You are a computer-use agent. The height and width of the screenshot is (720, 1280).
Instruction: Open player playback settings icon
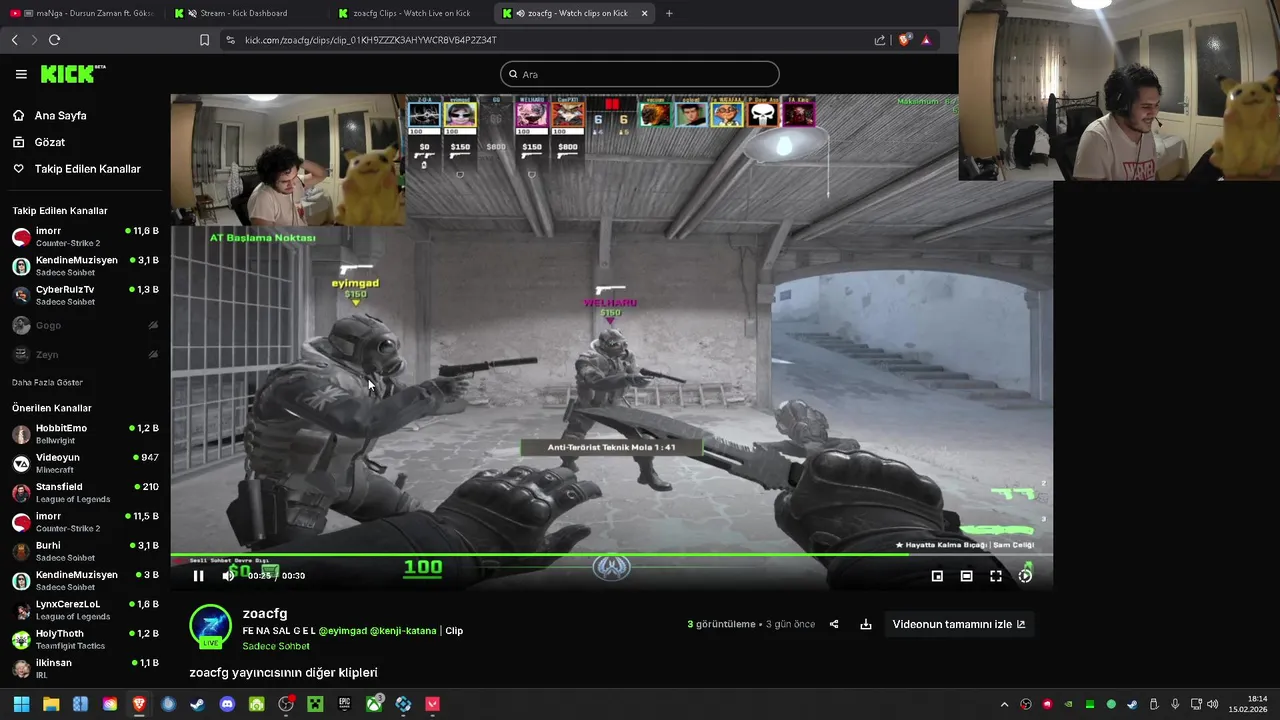(x=1025, y=576)
